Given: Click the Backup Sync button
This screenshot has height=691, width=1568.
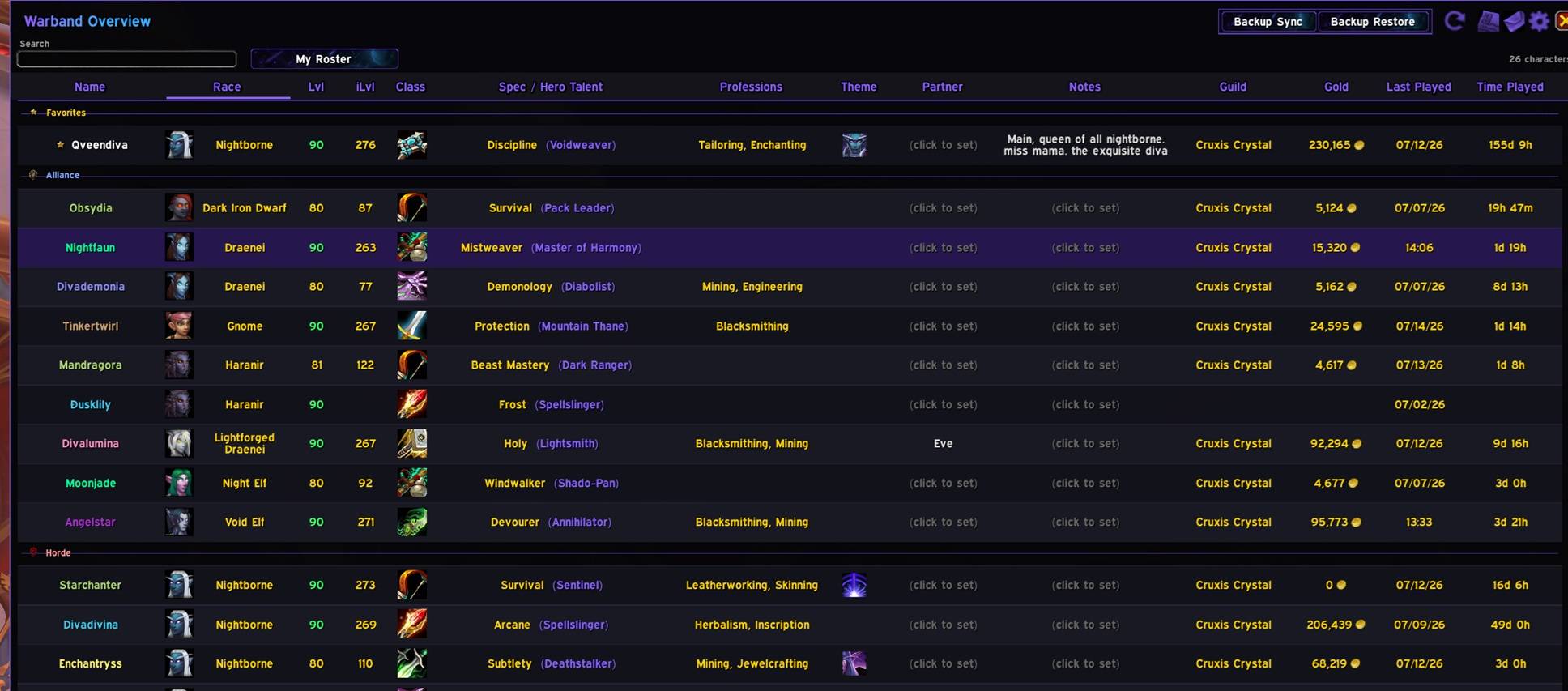Looking at the screenshot, I should 1268,22.
